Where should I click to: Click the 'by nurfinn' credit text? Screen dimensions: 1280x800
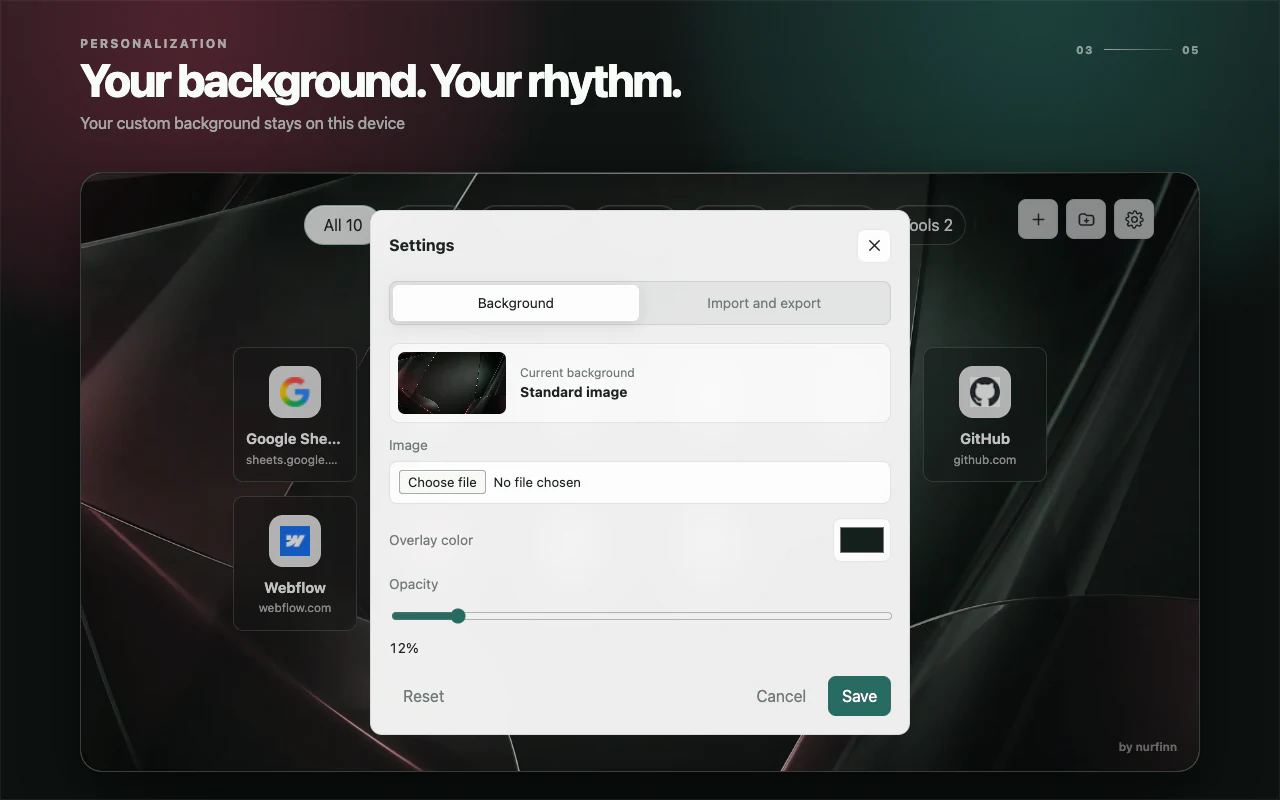tap(1148, 747)
